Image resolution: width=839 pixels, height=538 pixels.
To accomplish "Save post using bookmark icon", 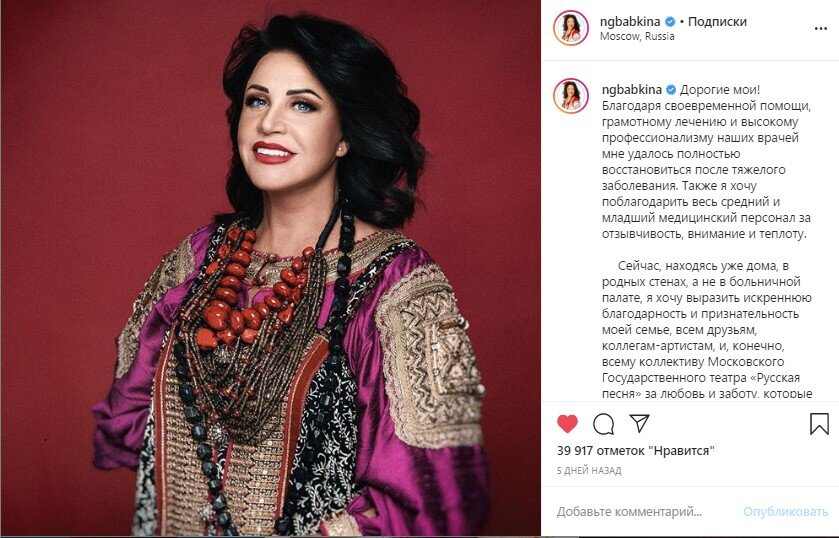I will coord(819,423).
